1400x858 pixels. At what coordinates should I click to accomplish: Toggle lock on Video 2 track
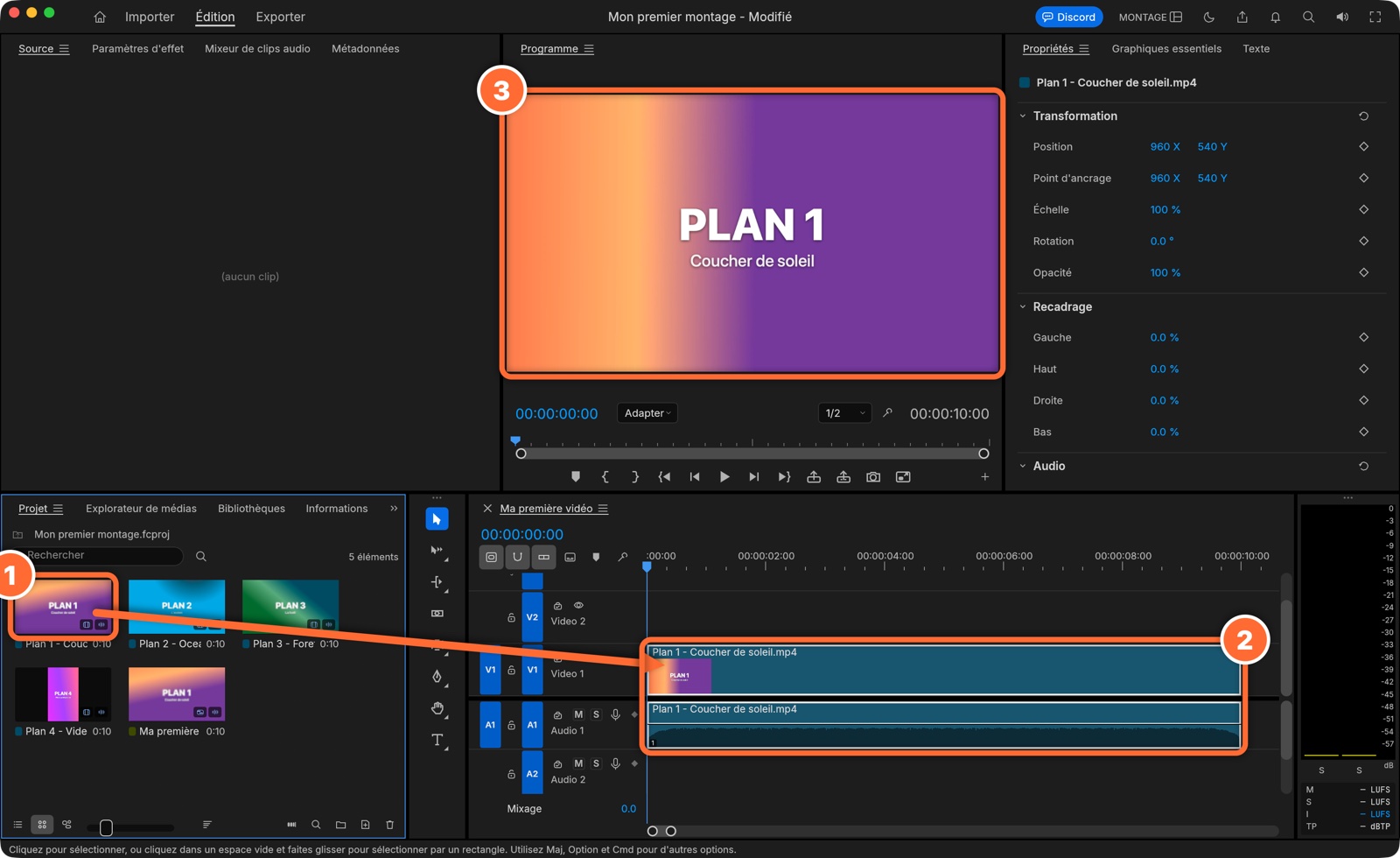pos(511,617)
